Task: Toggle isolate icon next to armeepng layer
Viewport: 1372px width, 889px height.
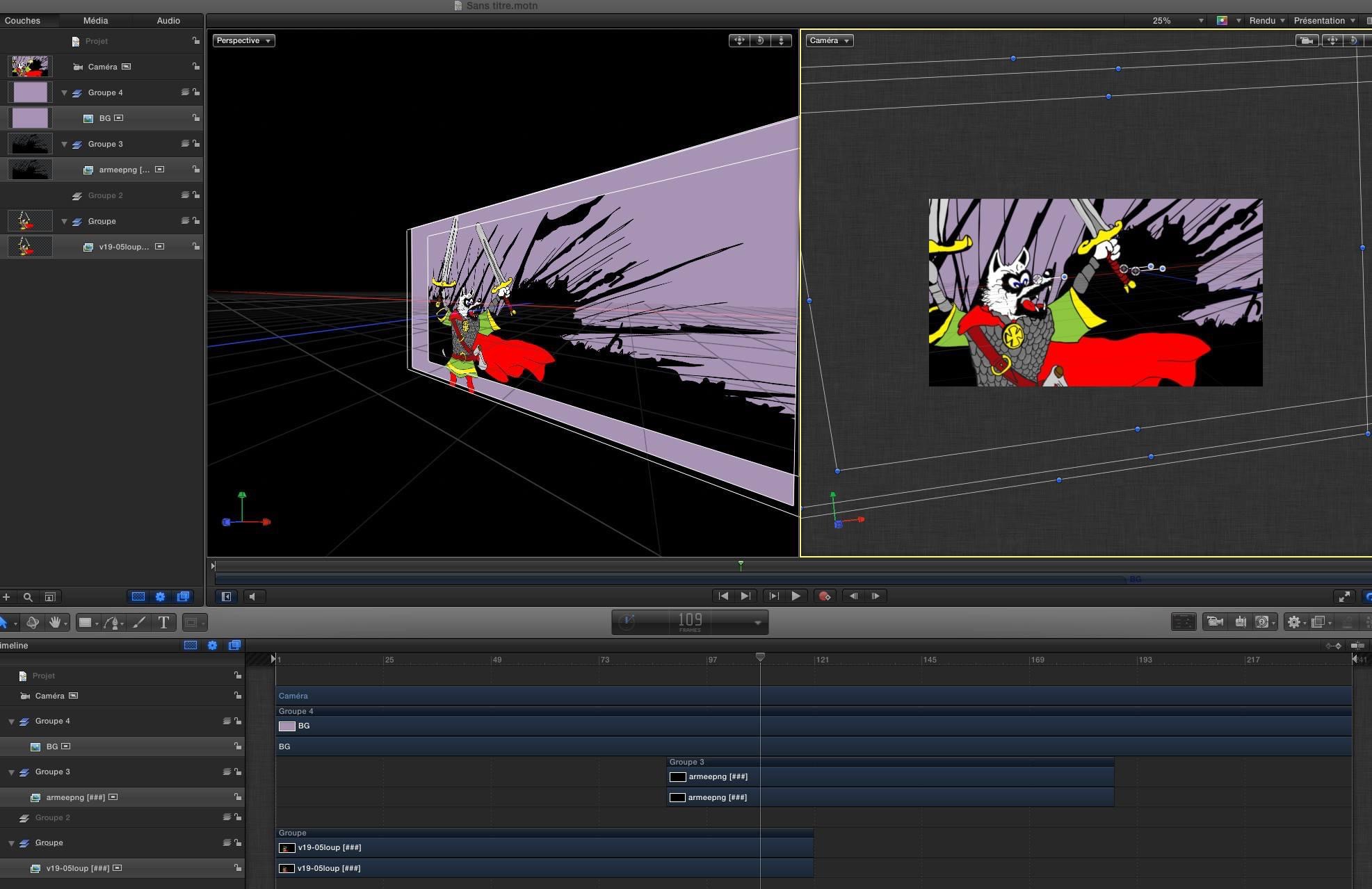Action: tap(159, 170)
